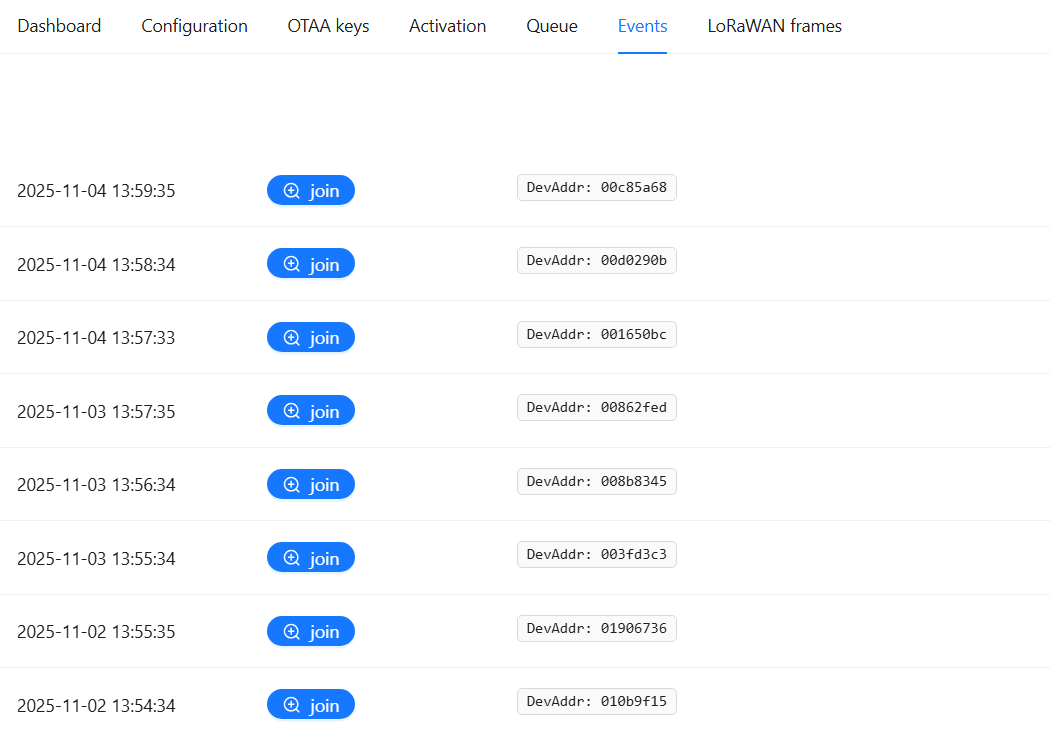
Task: Select the DevAddr 003fd3c3 tag
Action: tap(596, 555)
